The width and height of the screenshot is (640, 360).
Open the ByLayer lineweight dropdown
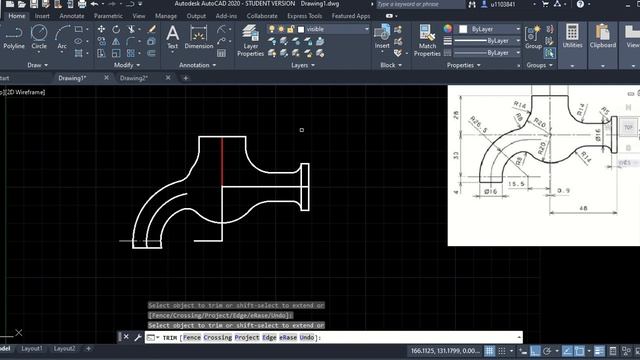tap(487, 41)
